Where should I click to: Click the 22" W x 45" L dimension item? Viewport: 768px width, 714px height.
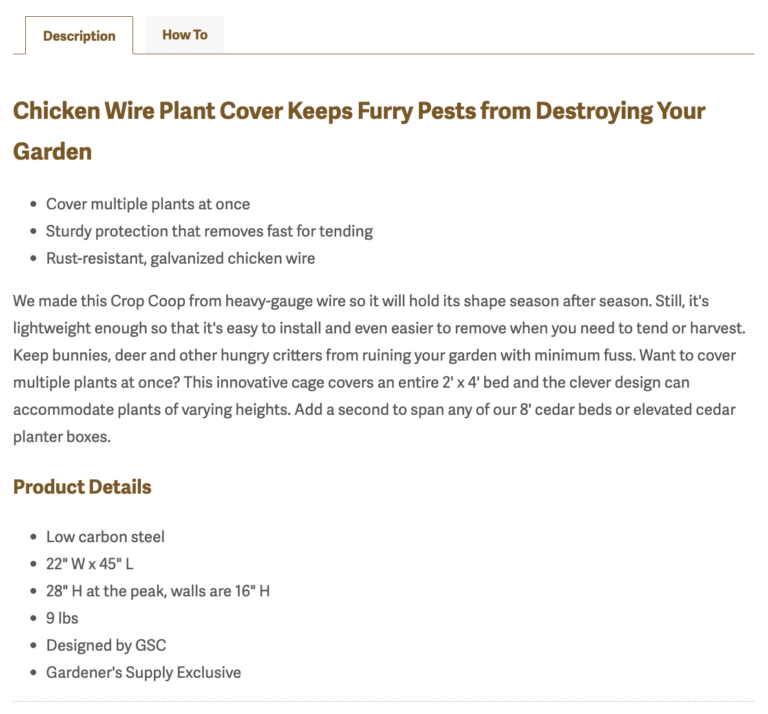tap(90, 564)
